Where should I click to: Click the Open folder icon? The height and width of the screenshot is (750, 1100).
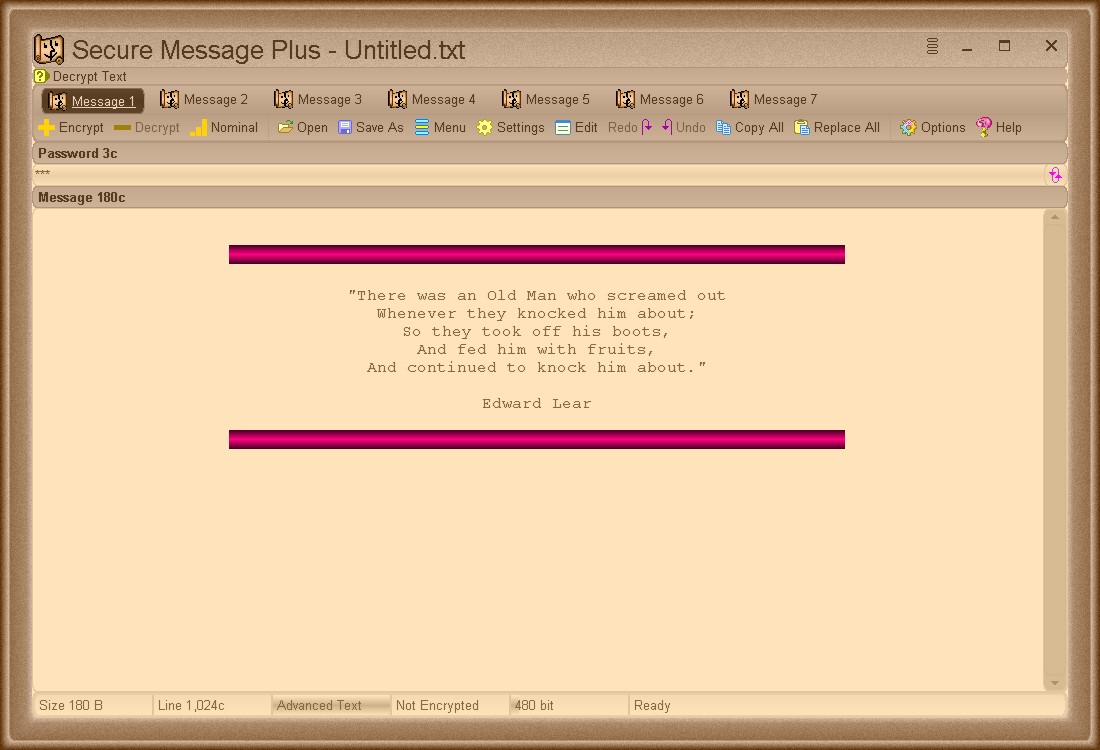[x=285, y=128]
